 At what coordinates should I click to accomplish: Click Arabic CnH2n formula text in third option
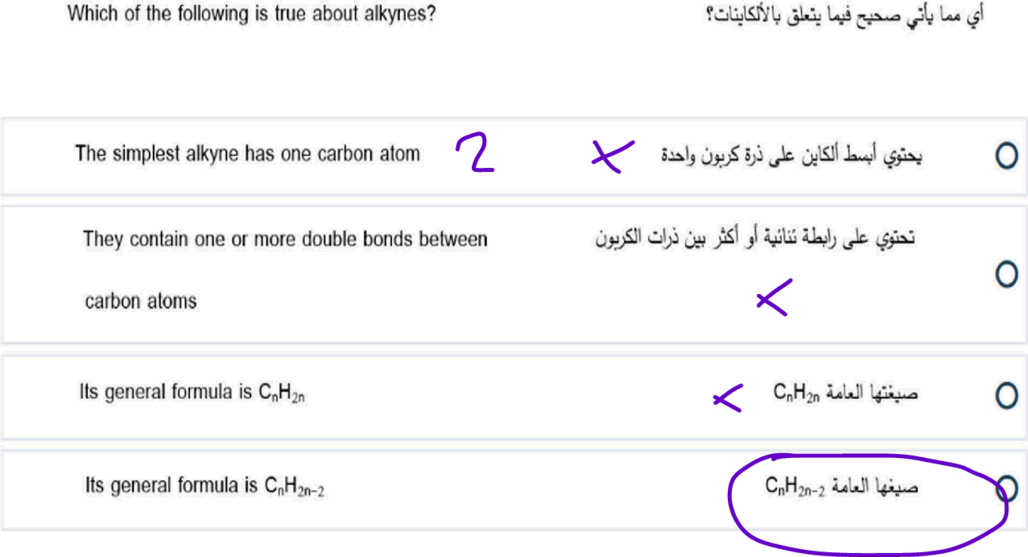point(845,393)
